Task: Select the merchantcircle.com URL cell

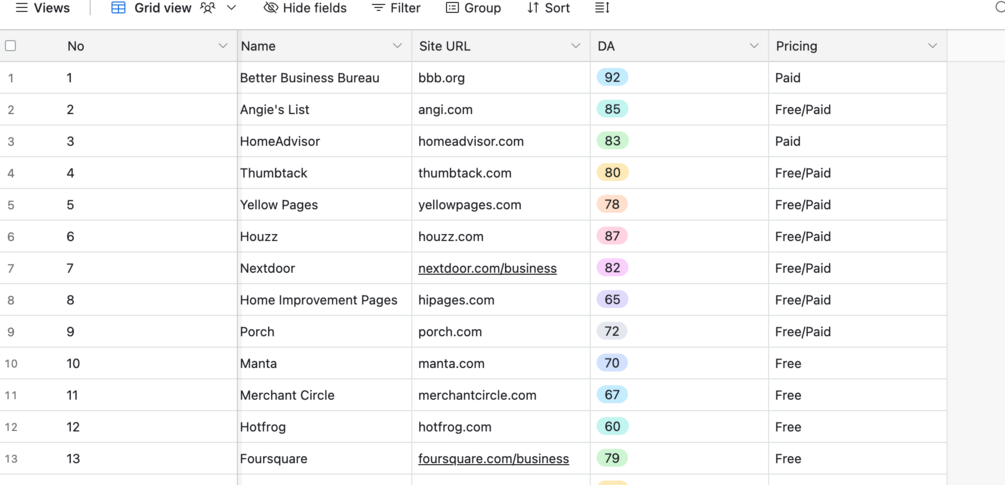Action: (501, 395)
